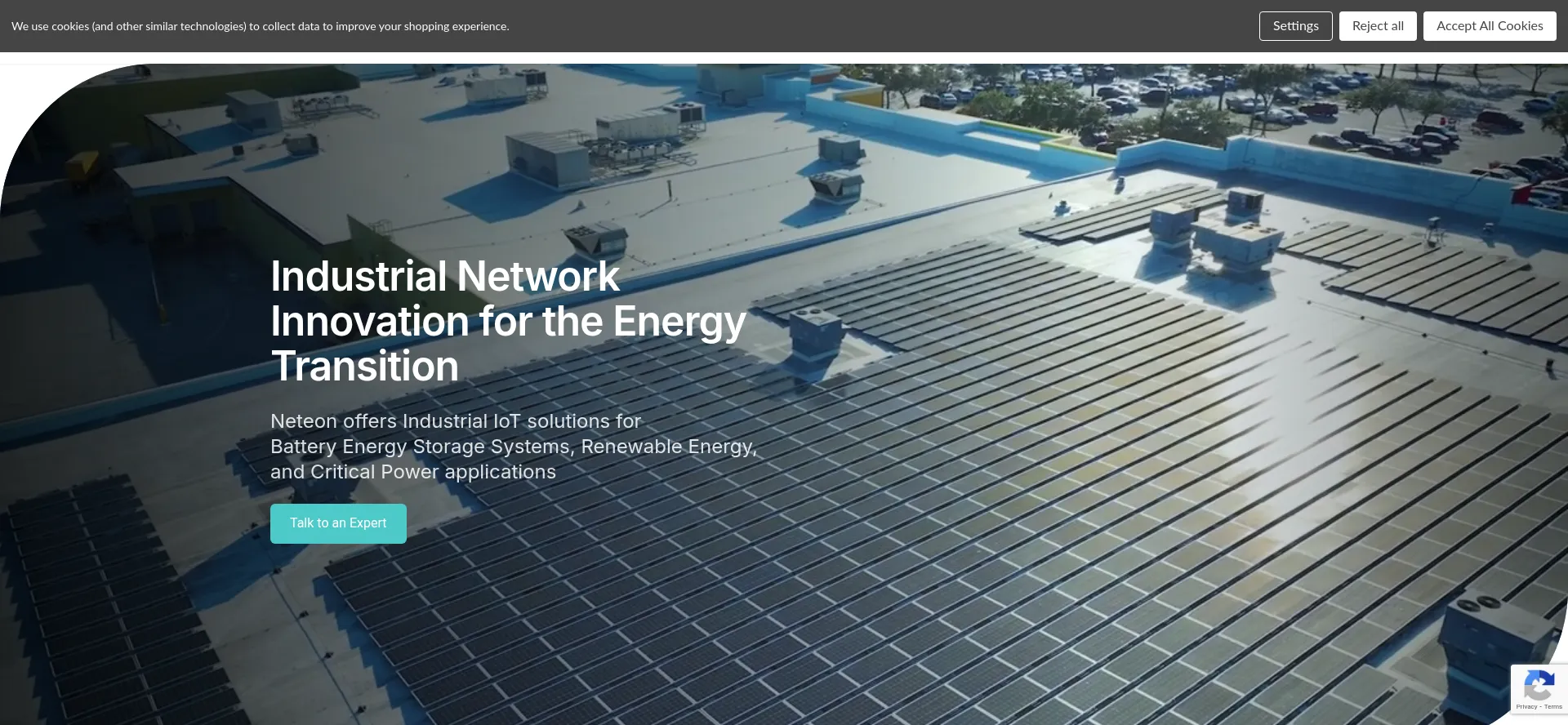Open the reCAPTCHA Privacy link
Image resolution: width=1568 pixels, height=725 pixels.
point(1526,707)
